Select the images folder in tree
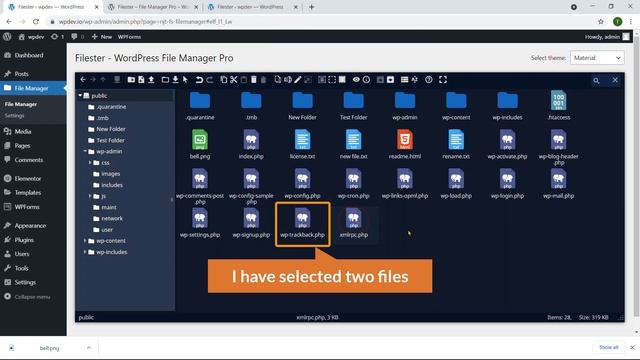This screenshot has width=640, height=360. click(110, 173)
